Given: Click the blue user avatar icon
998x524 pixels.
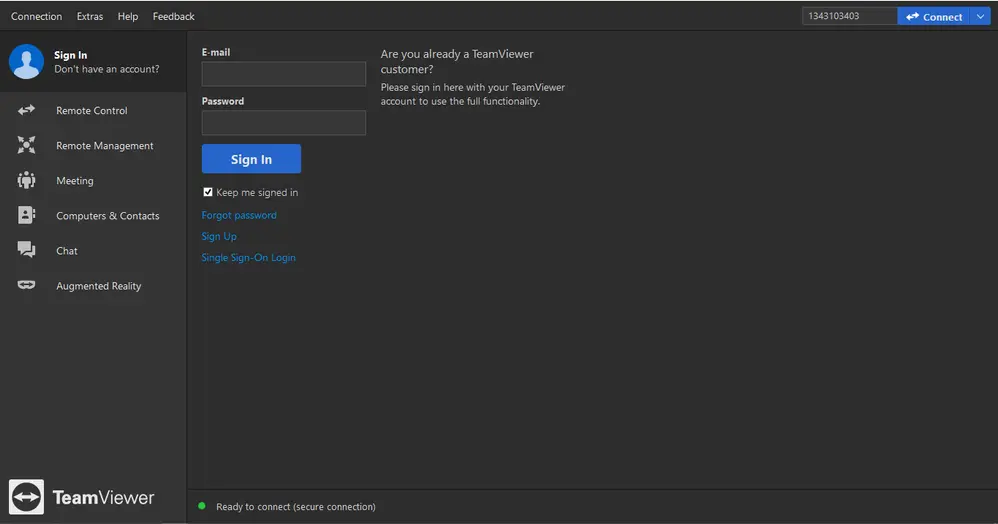Looking at the screenshot, I should click(x=26, y=62).
